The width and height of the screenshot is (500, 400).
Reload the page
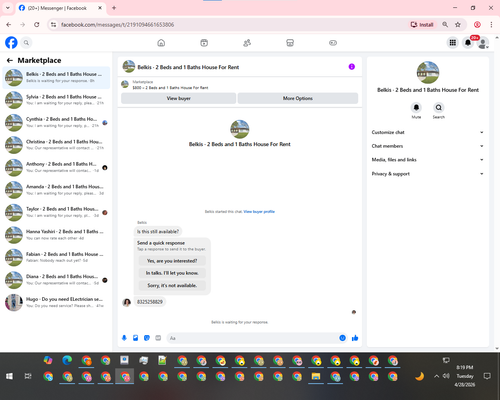(x=37, y=25)
